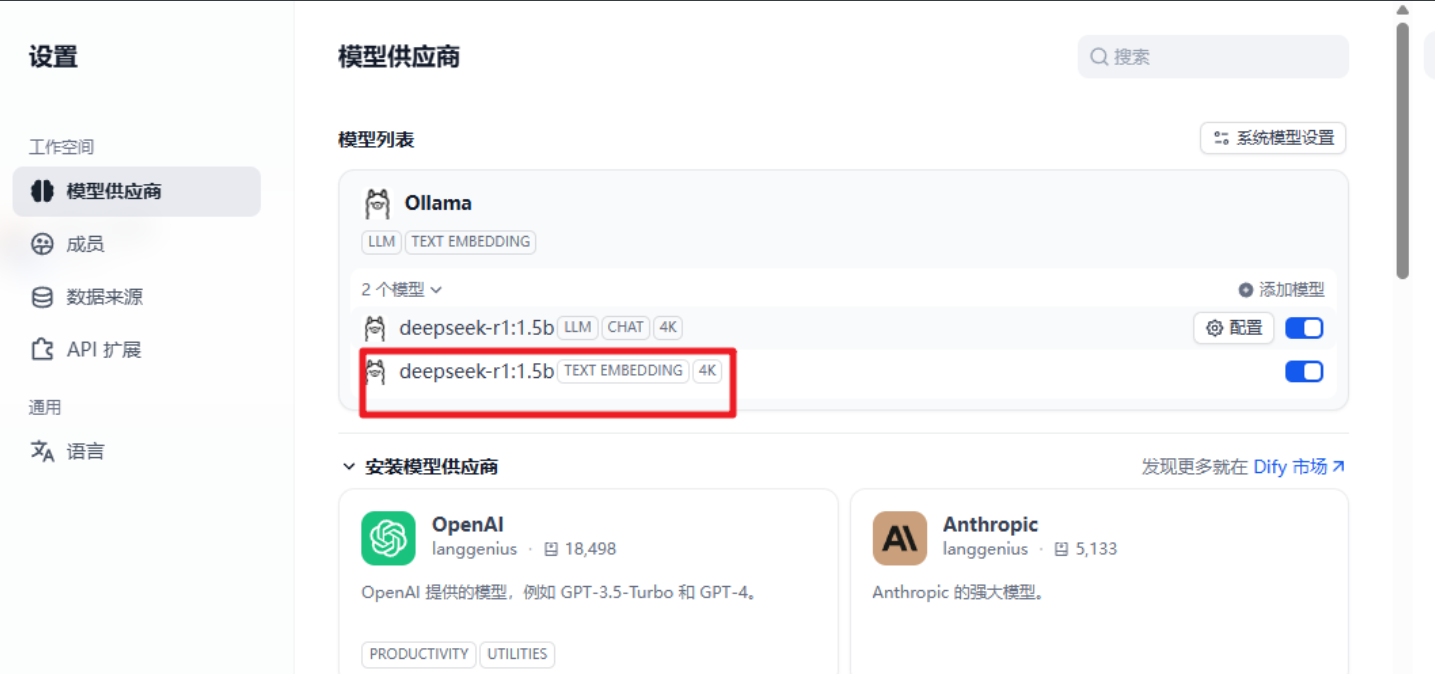Click langgenius author under Anthropic

point(986,549)
